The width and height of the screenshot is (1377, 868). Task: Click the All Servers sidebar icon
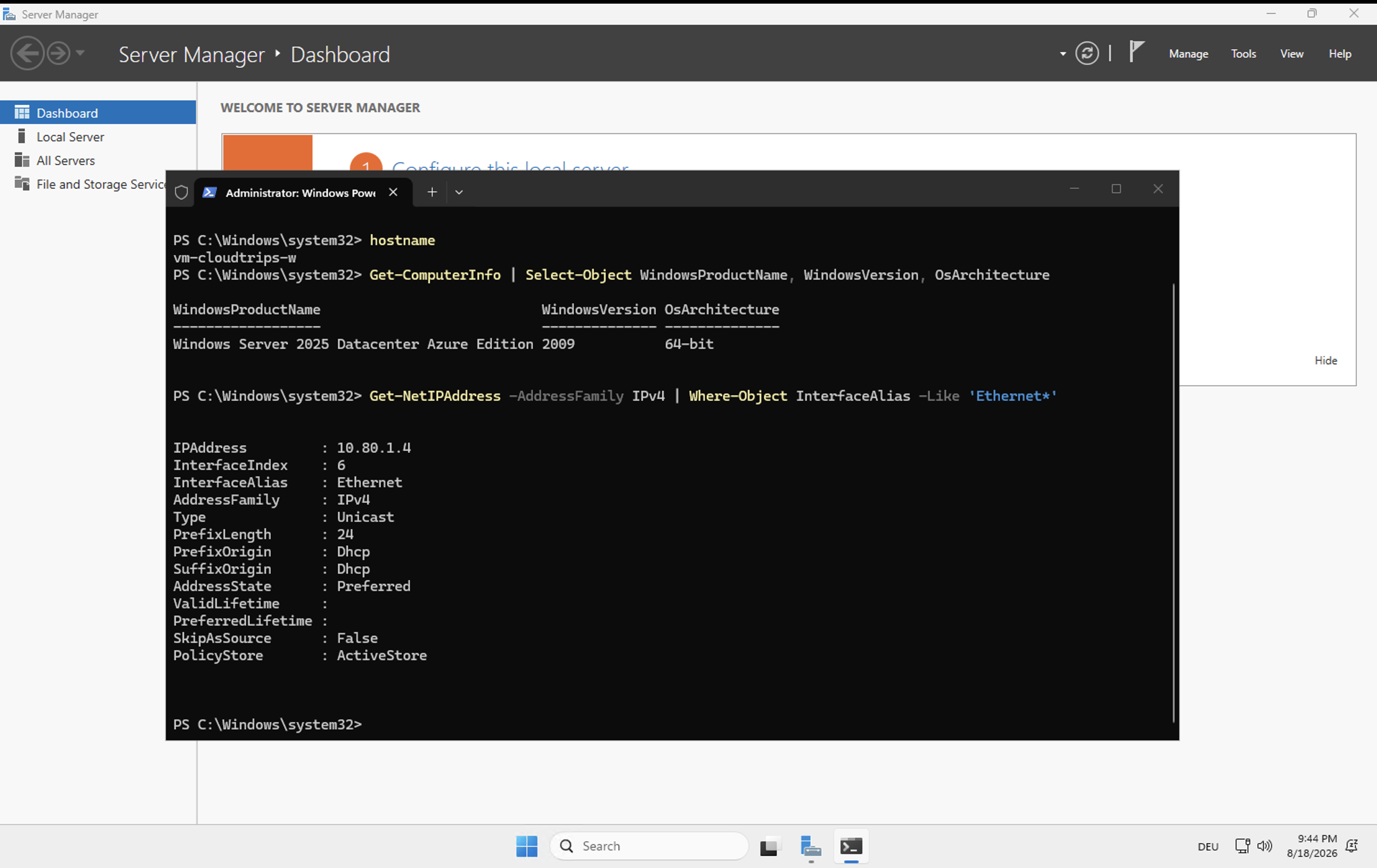(22, 159)
